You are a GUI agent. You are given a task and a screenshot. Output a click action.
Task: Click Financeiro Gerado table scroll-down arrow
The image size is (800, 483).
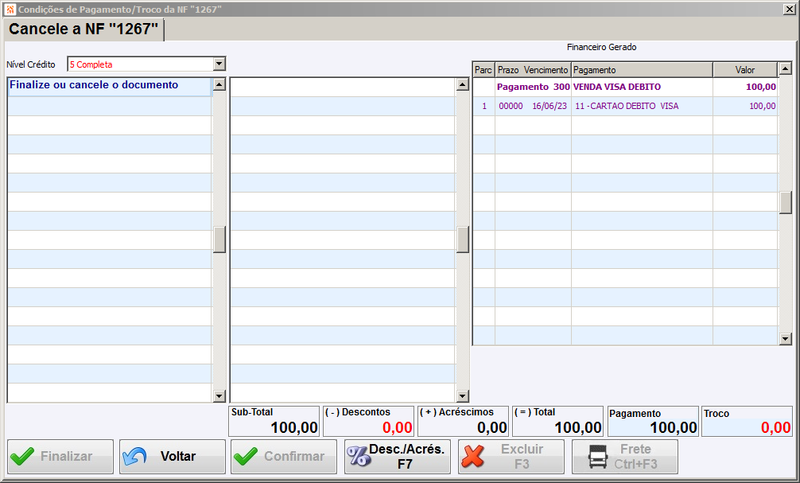coord(785,338)
